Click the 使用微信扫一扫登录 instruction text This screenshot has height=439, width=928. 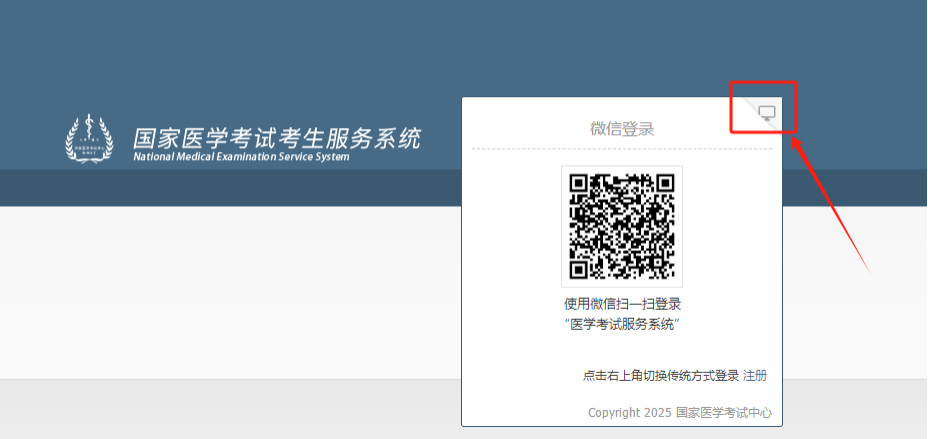coord(622,304)
